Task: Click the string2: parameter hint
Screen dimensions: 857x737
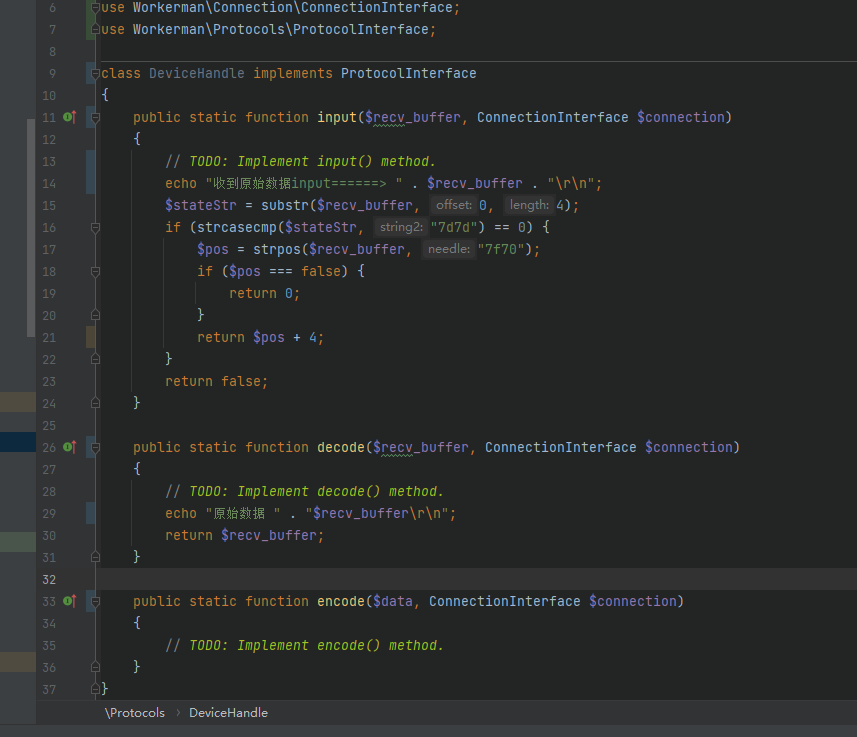Action: coord(401,227)
